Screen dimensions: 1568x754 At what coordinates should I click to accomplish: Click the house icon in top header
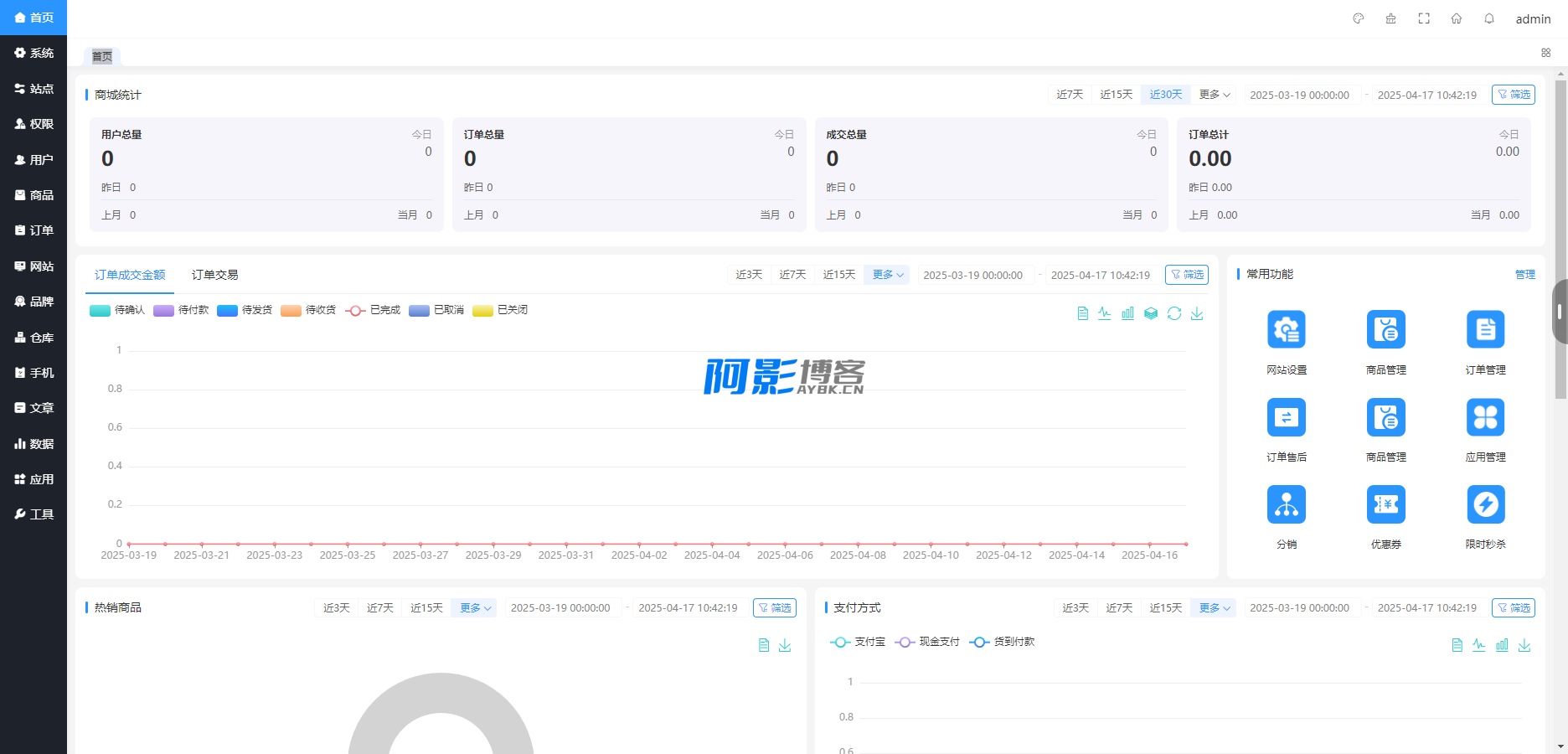click(x=1457, y=18)
